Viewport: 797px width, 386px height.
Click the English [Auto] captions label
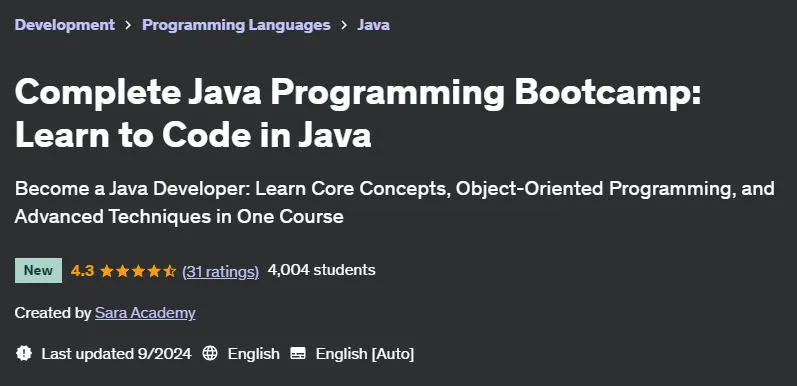pos(365,353)
